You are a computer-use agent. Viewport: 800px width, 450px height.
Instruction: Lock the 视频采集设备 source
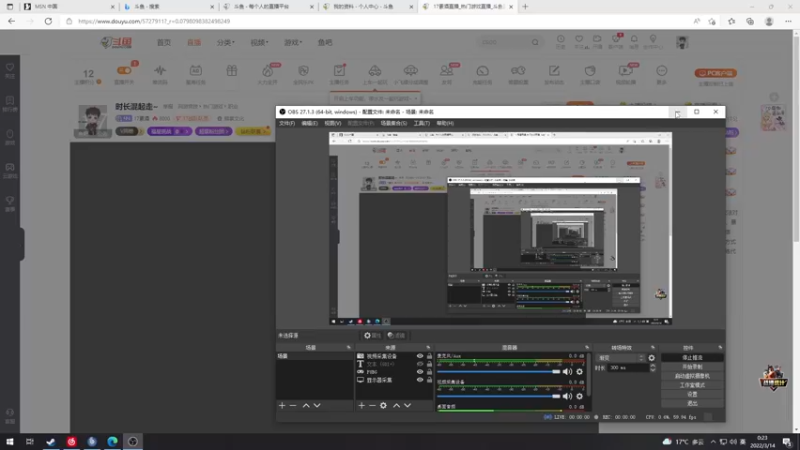[x=429, y=356]
